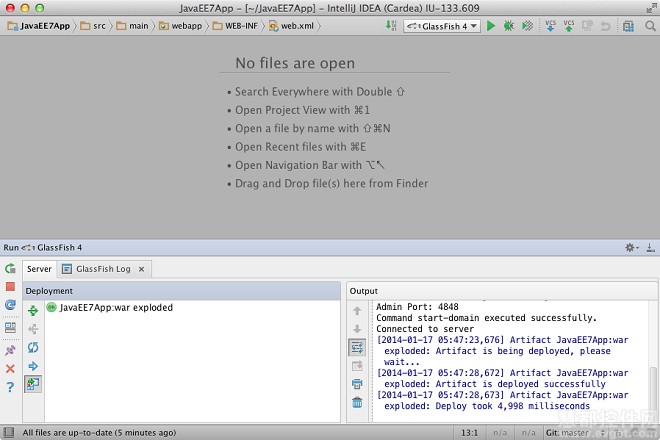Click the Run GlassFish 4 panel title
Viewport: 660px width, 440px height.
[43, 248]
